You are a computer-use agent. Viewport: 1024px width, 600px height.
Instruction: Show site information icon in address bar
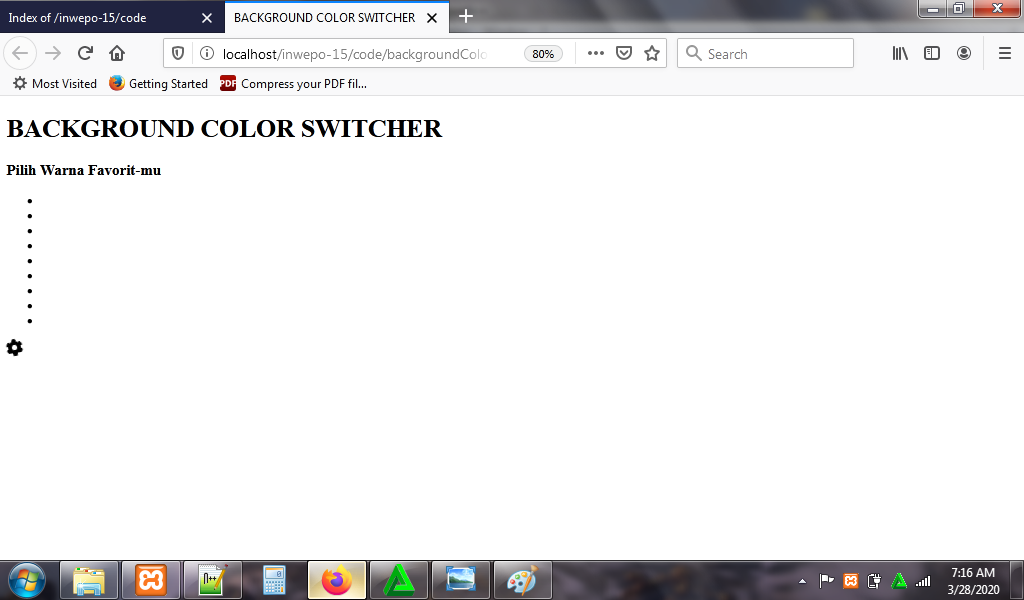[206, 54]
